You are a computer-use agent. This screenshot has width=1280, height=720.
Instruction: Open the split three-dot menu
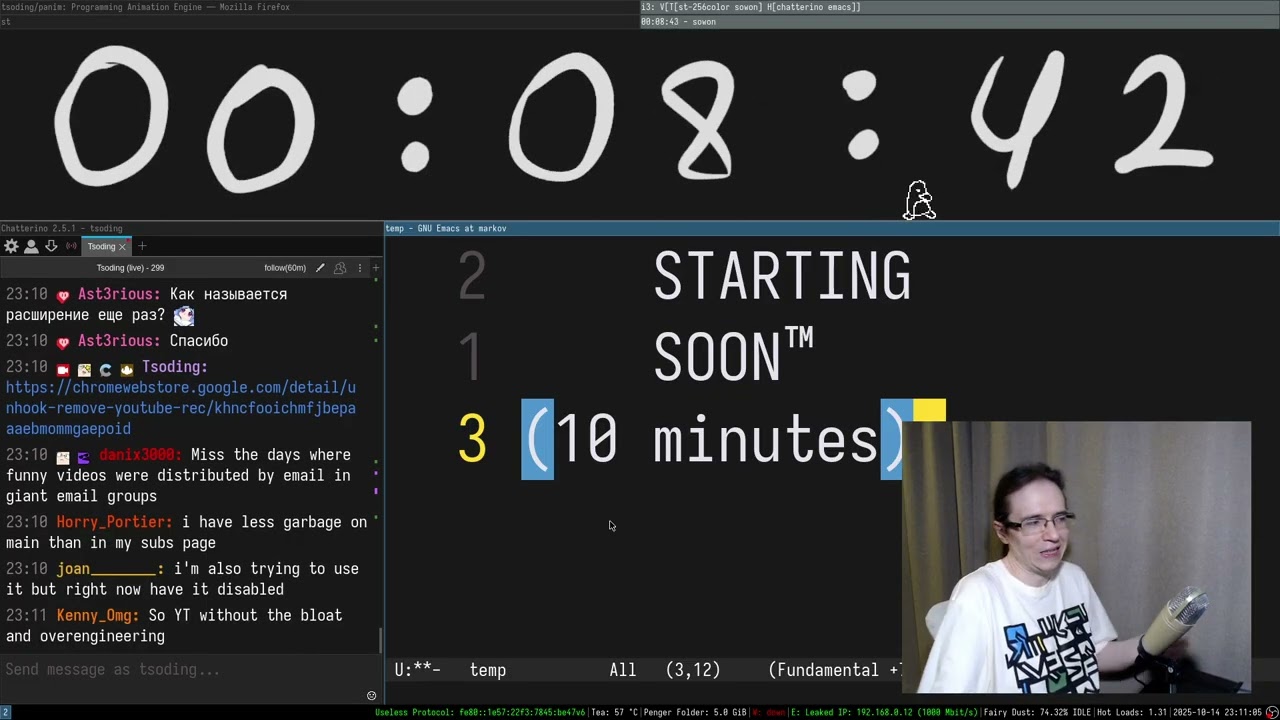(360, 268)
